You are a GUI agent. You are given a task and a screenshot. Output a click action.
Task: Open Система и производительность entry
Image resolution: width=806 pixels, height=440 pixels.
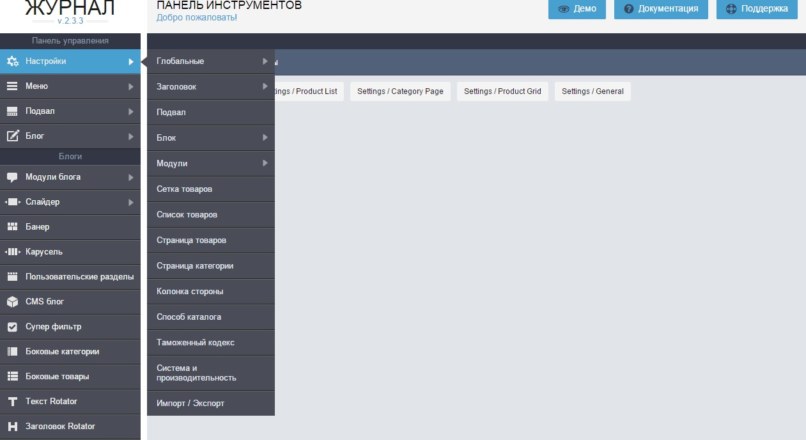click(x=211, y=373)
